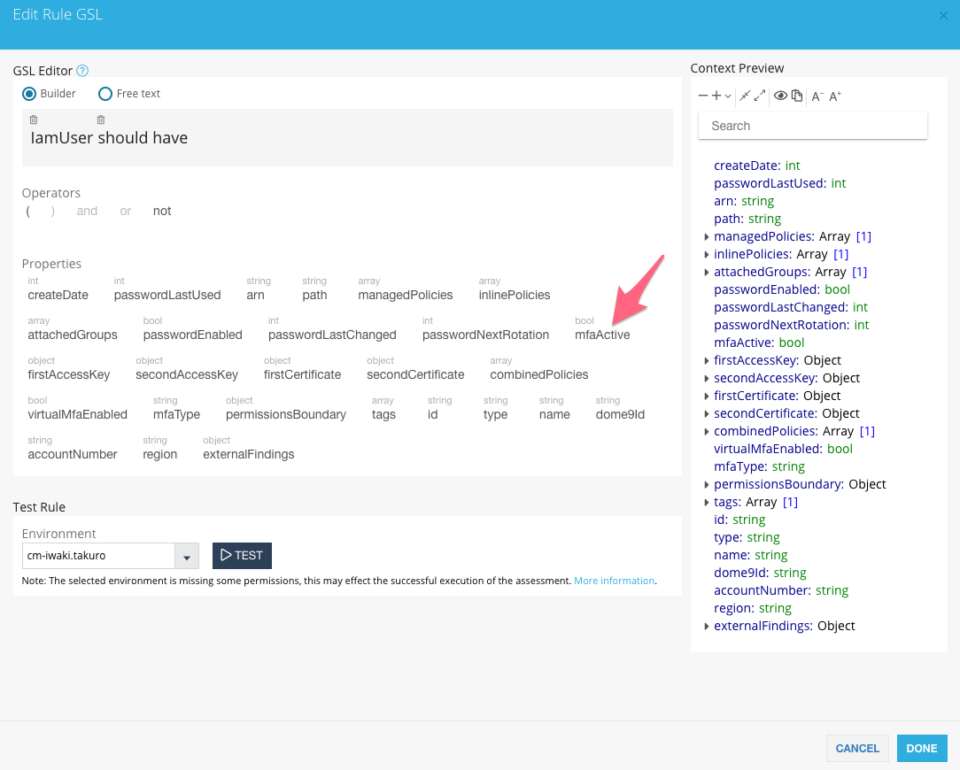Add passwordLastChanged property in Properties list
Viewport: 960px width, 770px height.
(332, 335)
